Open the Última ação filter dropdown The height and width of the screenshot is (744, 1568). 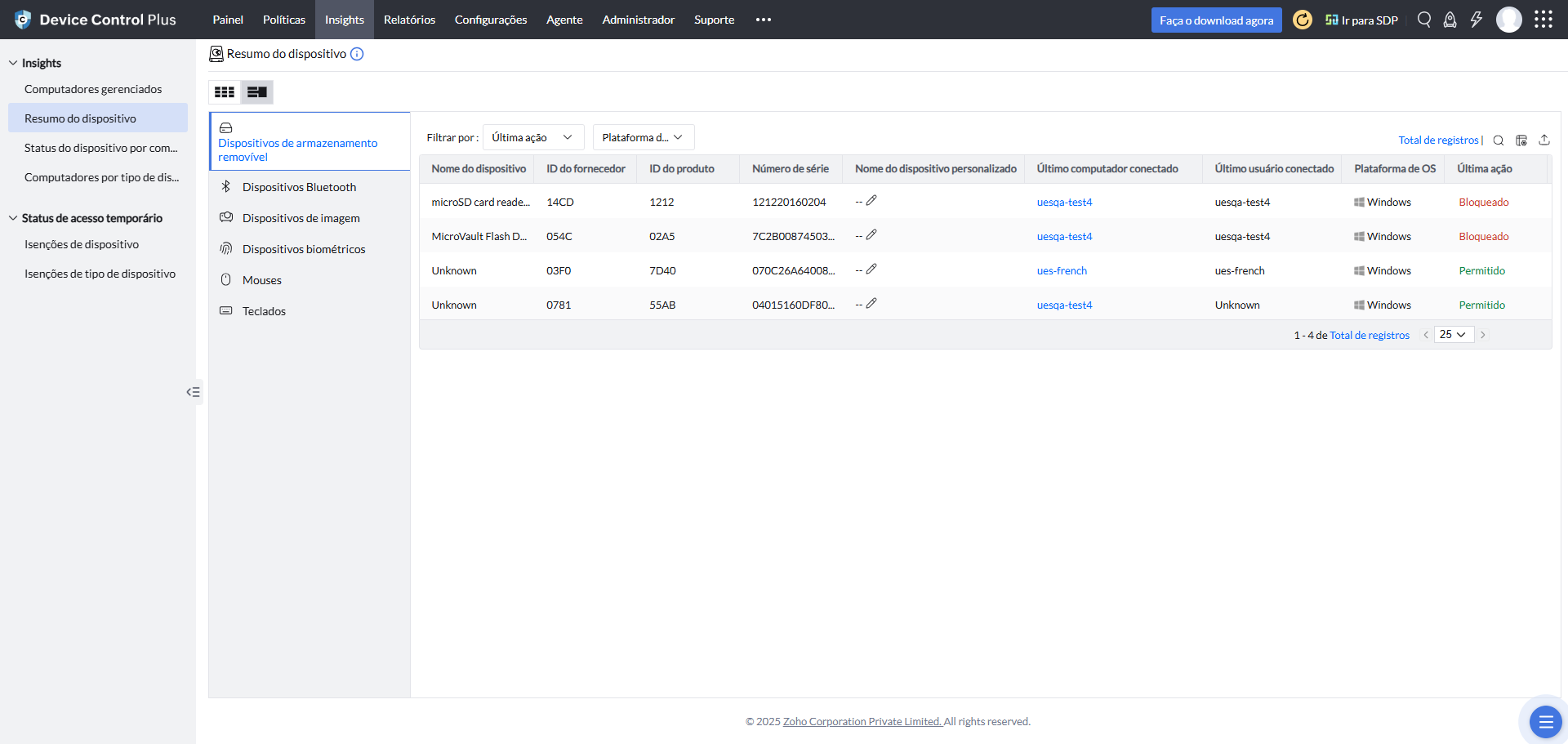coord(532,137)
